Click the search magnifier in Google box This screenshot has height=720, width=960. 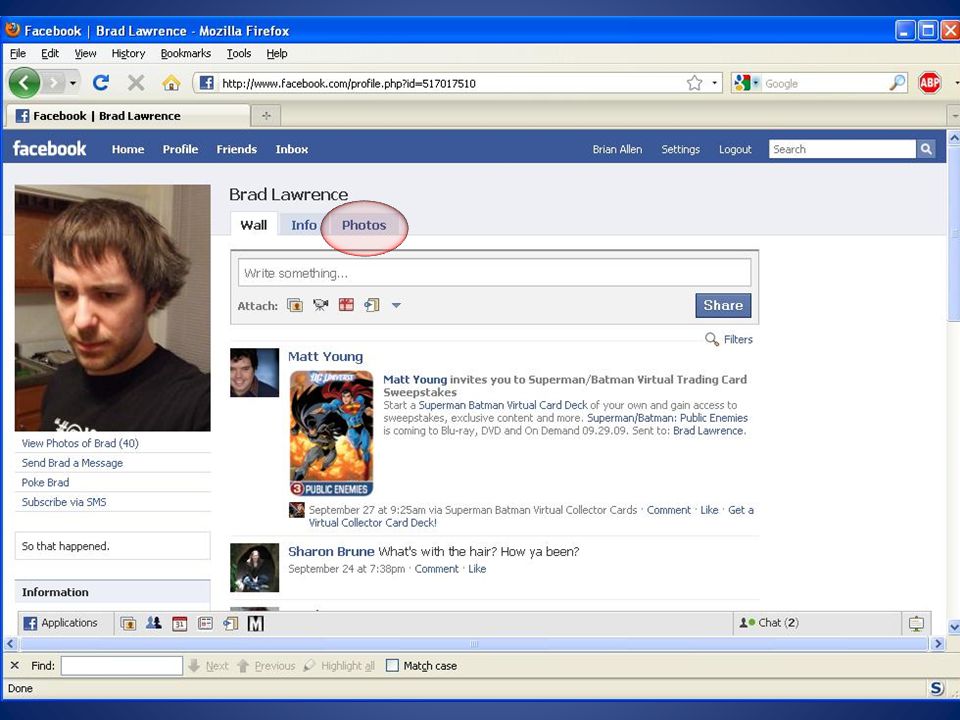[x=897, y=83]
